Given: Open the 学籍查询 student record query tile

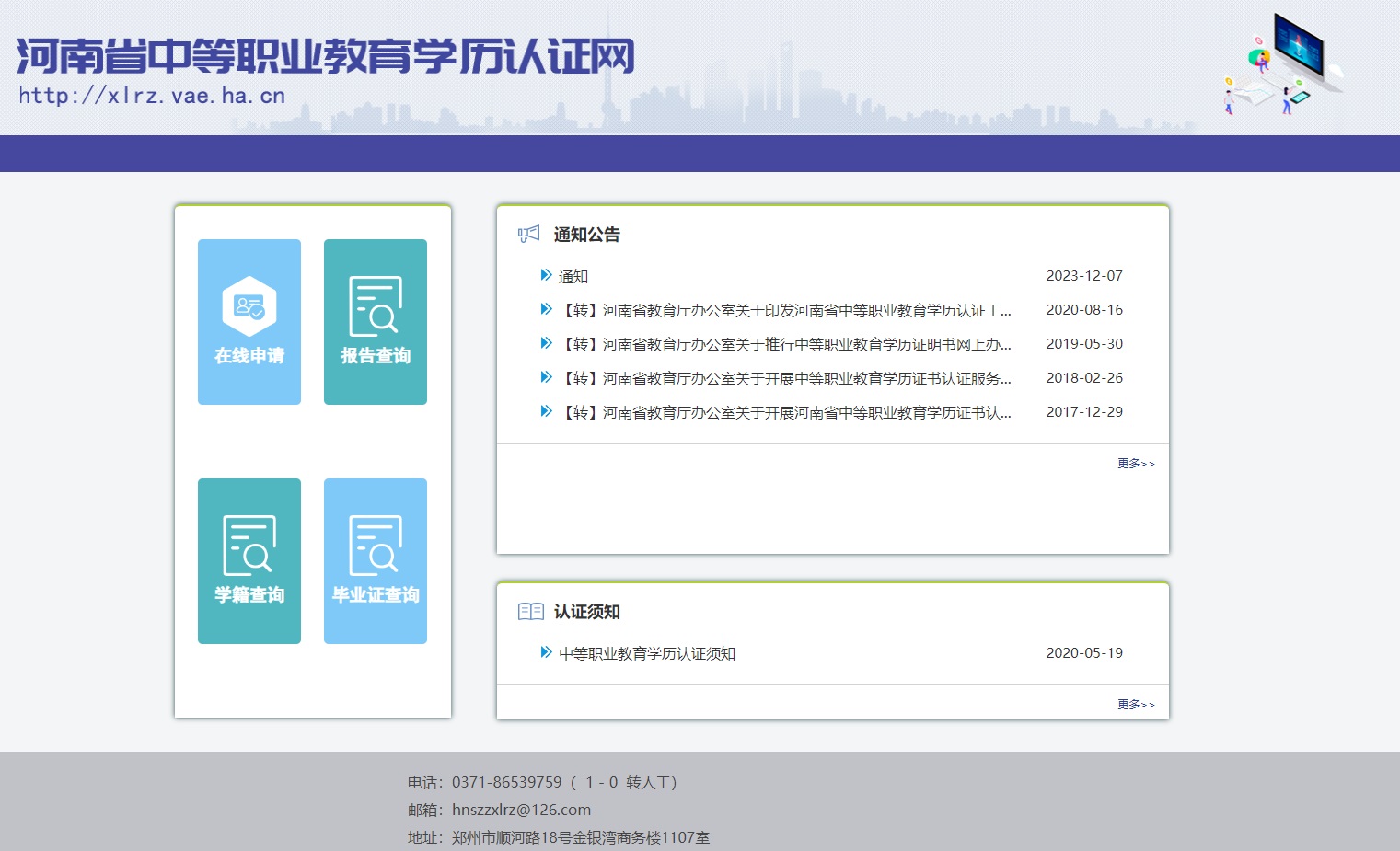Looking at the screenshot, I should tap(249, 561).
